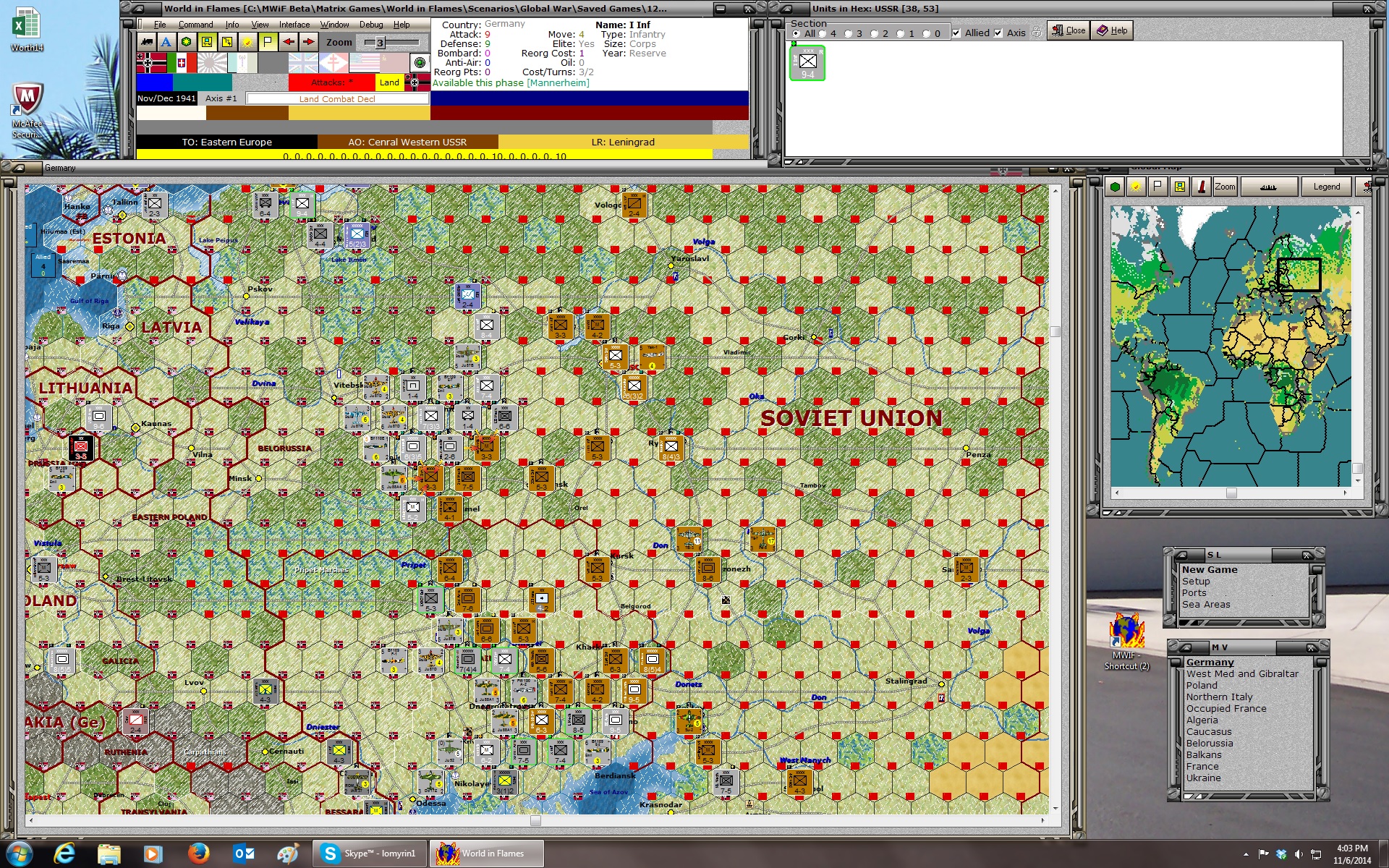Image resolution: width=1389 pixels, height=868 pixels.
Task: Click the red Attacks indicator
Action: [332, 82]
